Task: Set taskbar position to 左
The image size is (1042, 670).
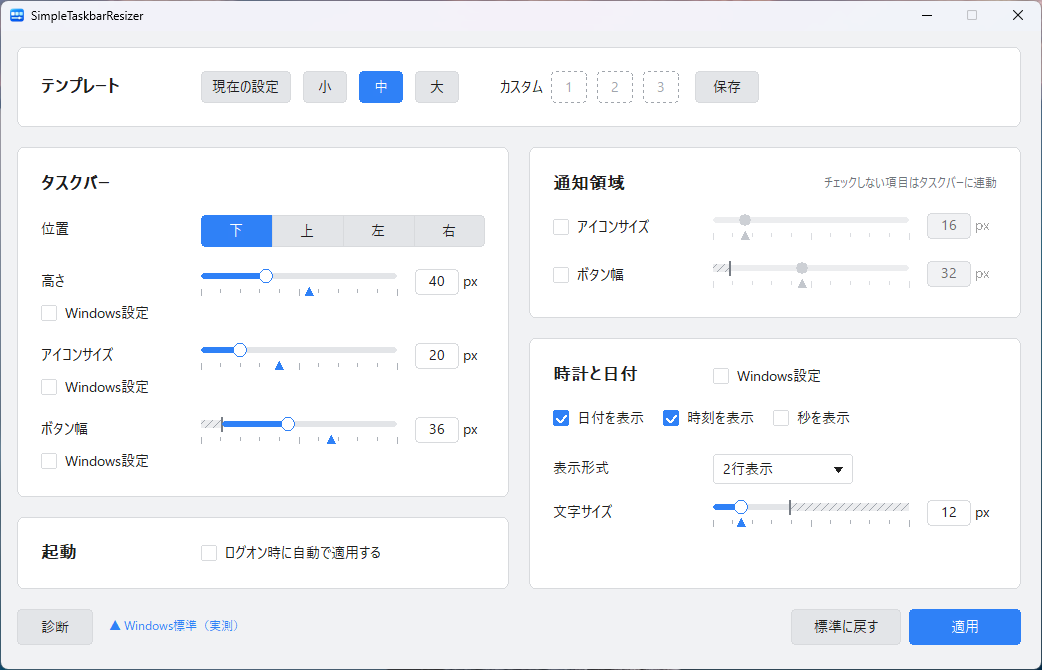Action: tap(379, 231)
